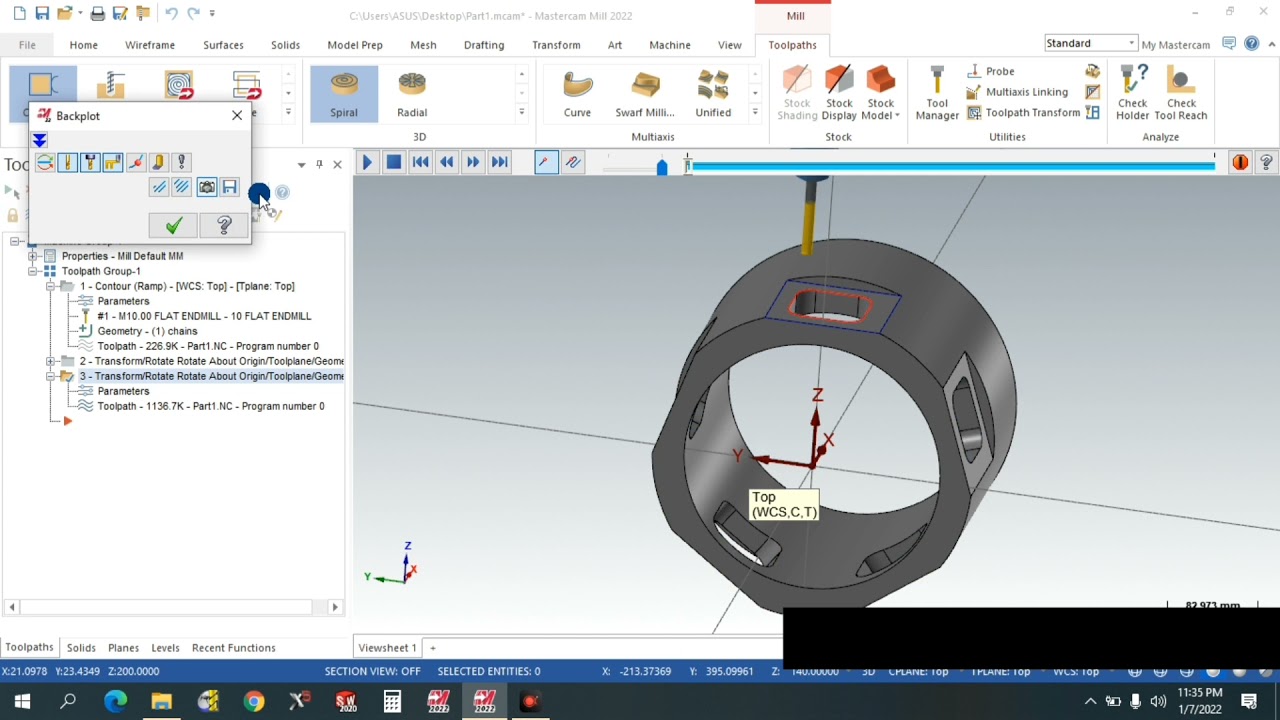
Task: Open the Home ribbon tab
Action: 84,45
